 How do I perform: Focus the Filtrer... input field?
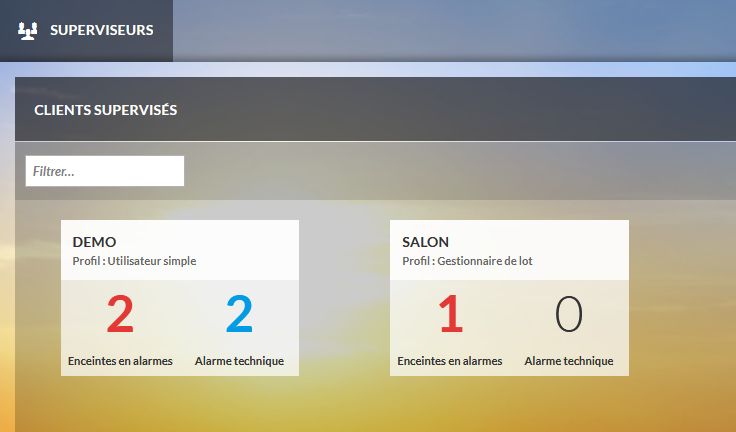105,171
